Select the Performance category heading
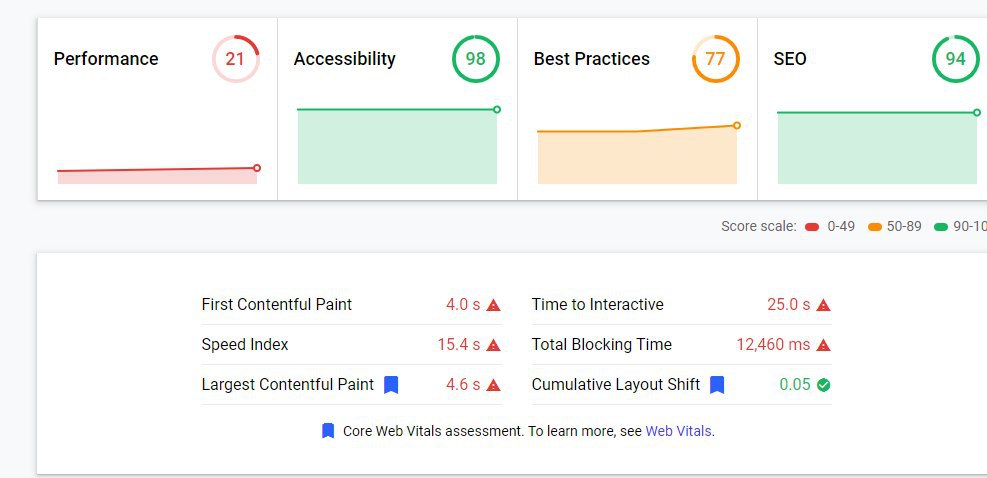The width and height of the screenshot is (987, 478). pyautogui.click(x=106, y=59)
